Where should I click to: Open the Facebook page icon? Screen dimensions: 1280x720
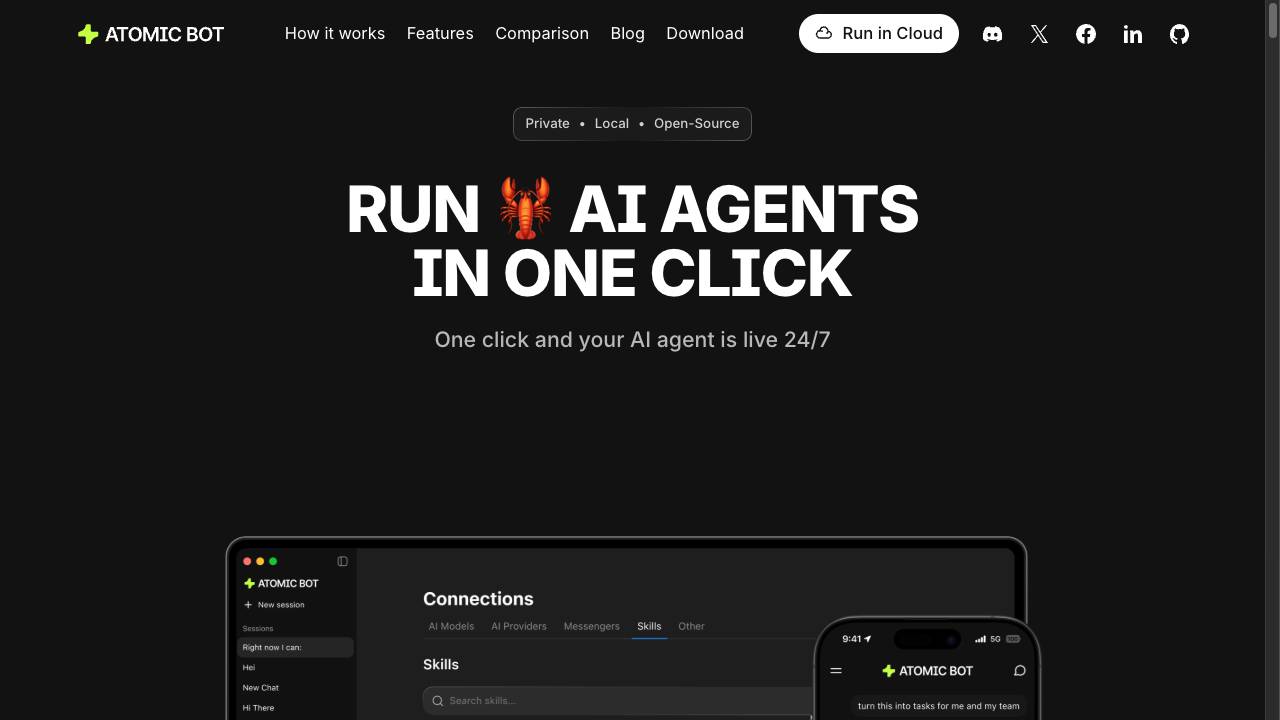coord(1086,34)
